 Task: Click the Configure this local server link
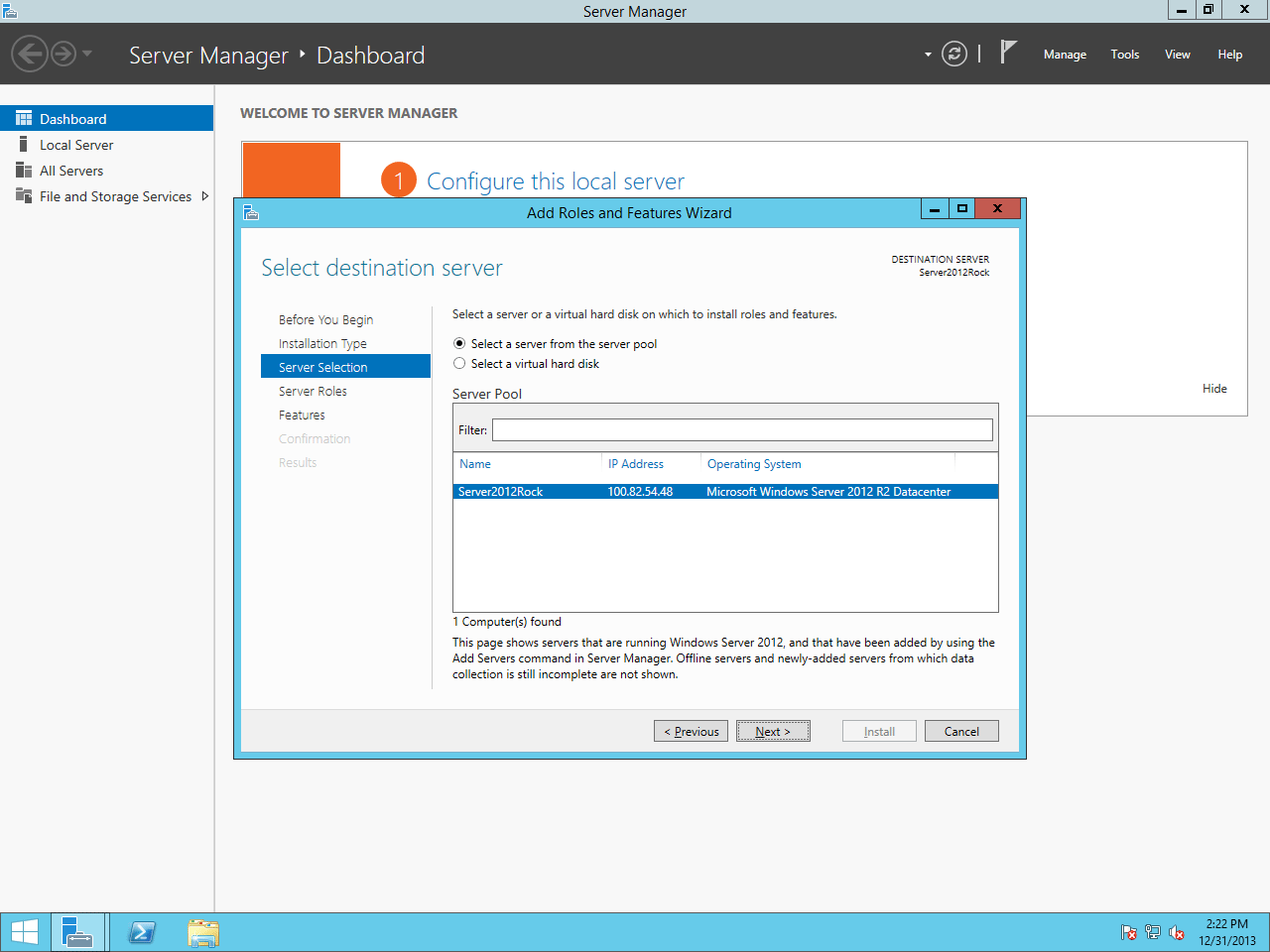point(555,181)
